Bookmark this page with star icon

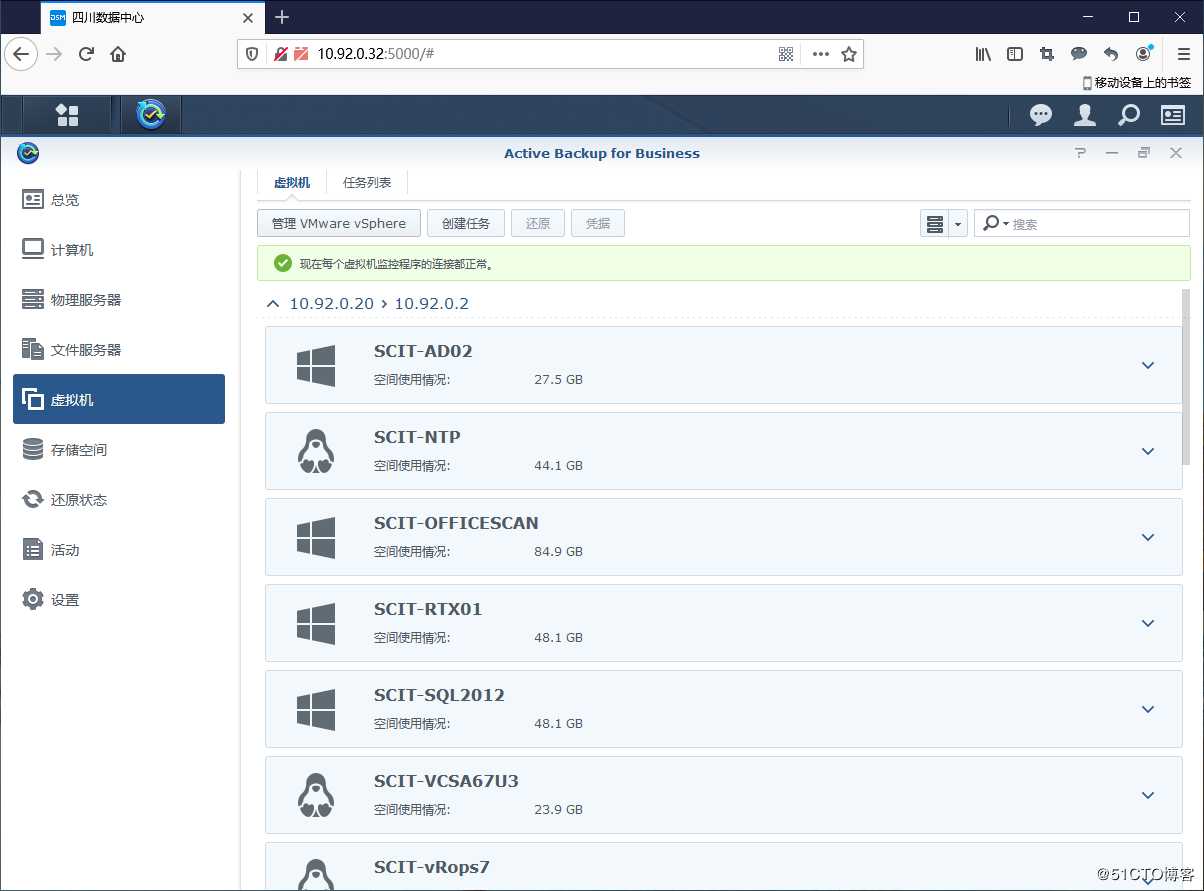coord(849,54)
